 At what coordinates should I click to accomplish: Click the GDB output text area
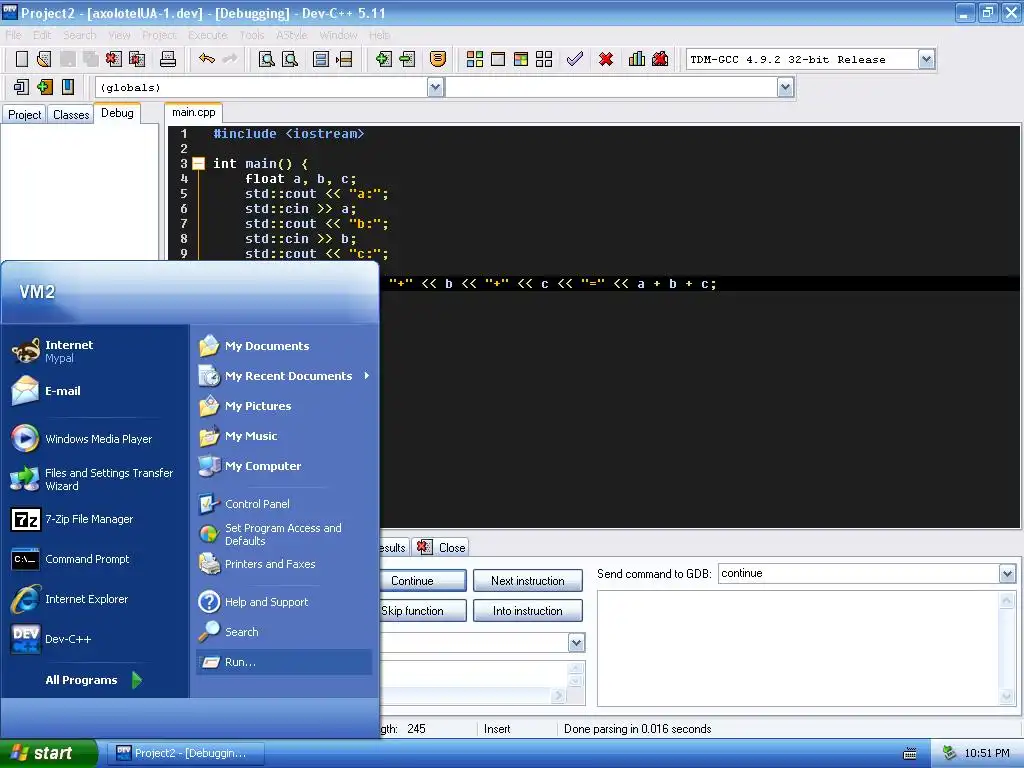pos(798,648)
